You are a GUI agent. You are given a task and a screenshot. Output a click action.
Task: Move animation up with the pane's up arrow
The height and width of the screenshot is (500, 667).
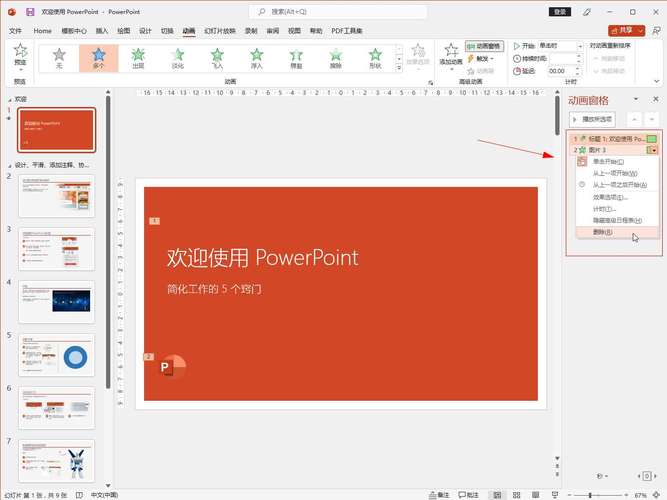point(634,120)
